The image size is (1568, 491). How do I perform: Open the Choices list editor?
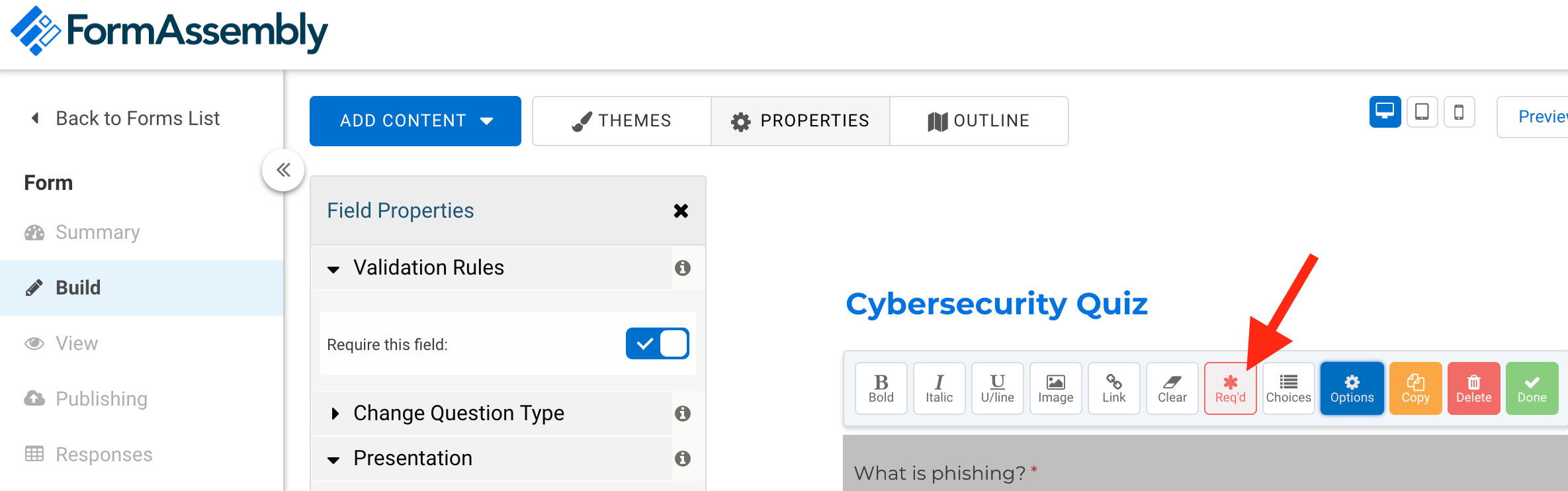pos(1288,388)
